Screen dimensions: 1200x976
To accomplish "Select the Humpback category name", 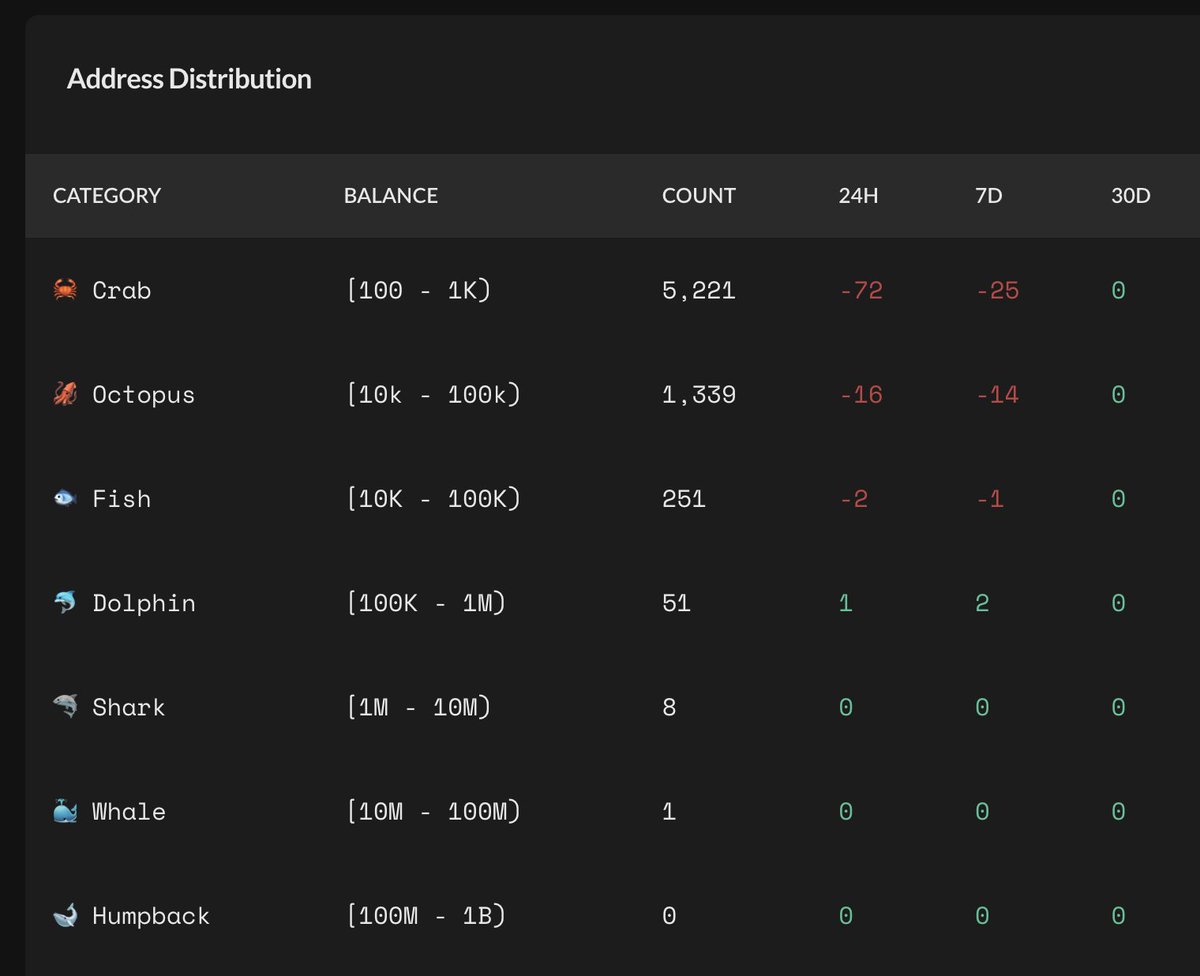I will click(151, 915).
